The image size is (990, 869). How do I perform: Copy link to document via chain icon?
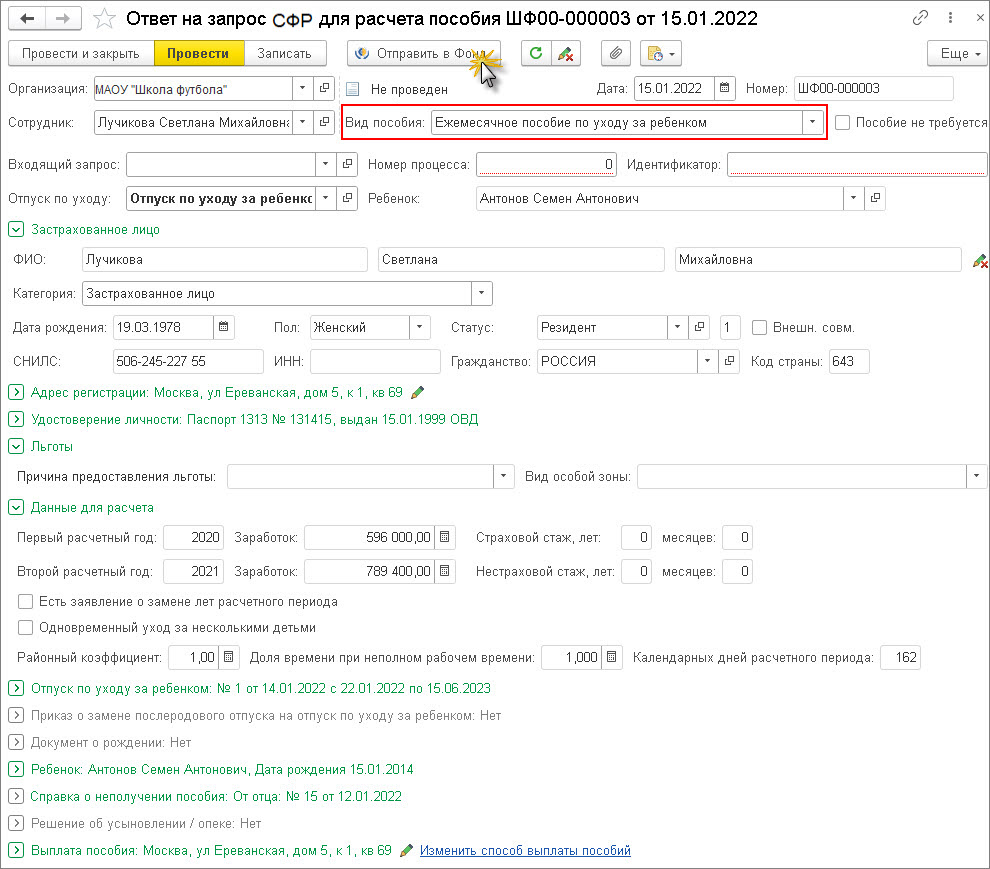920,18
